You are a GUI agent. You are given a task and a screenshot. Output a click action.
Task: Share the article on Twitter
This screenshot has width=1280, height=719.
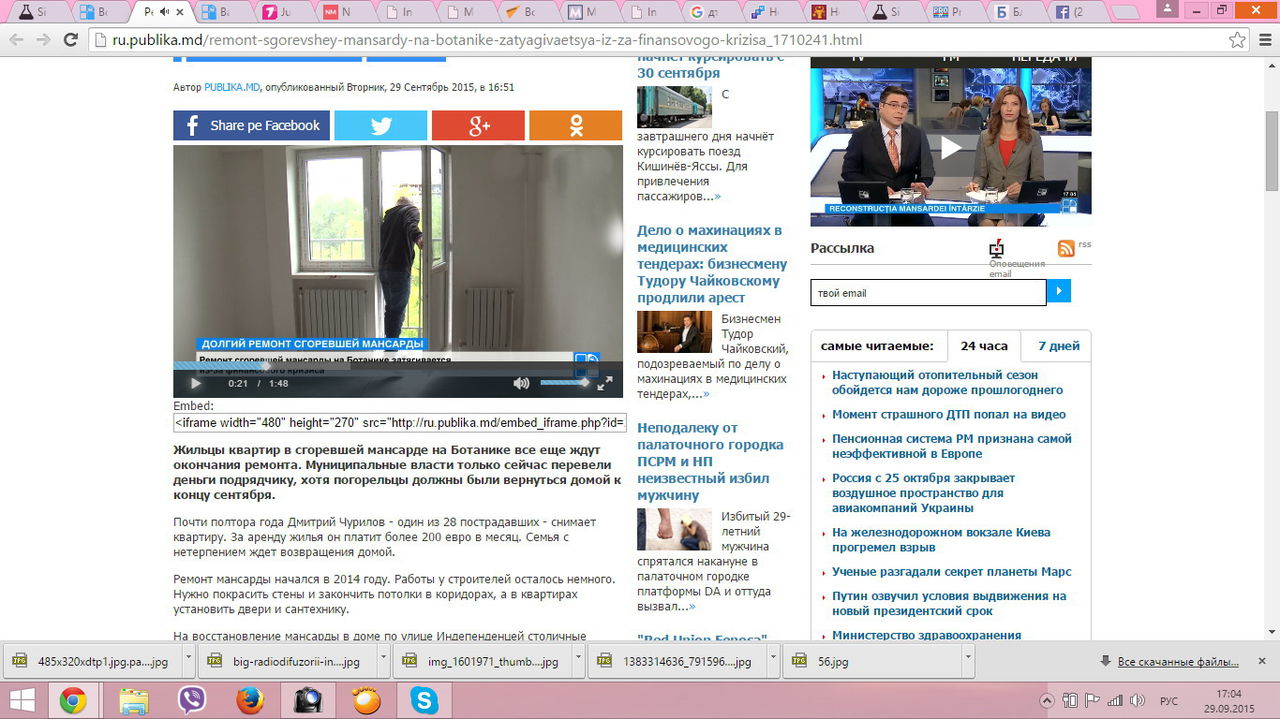(380, 125)
